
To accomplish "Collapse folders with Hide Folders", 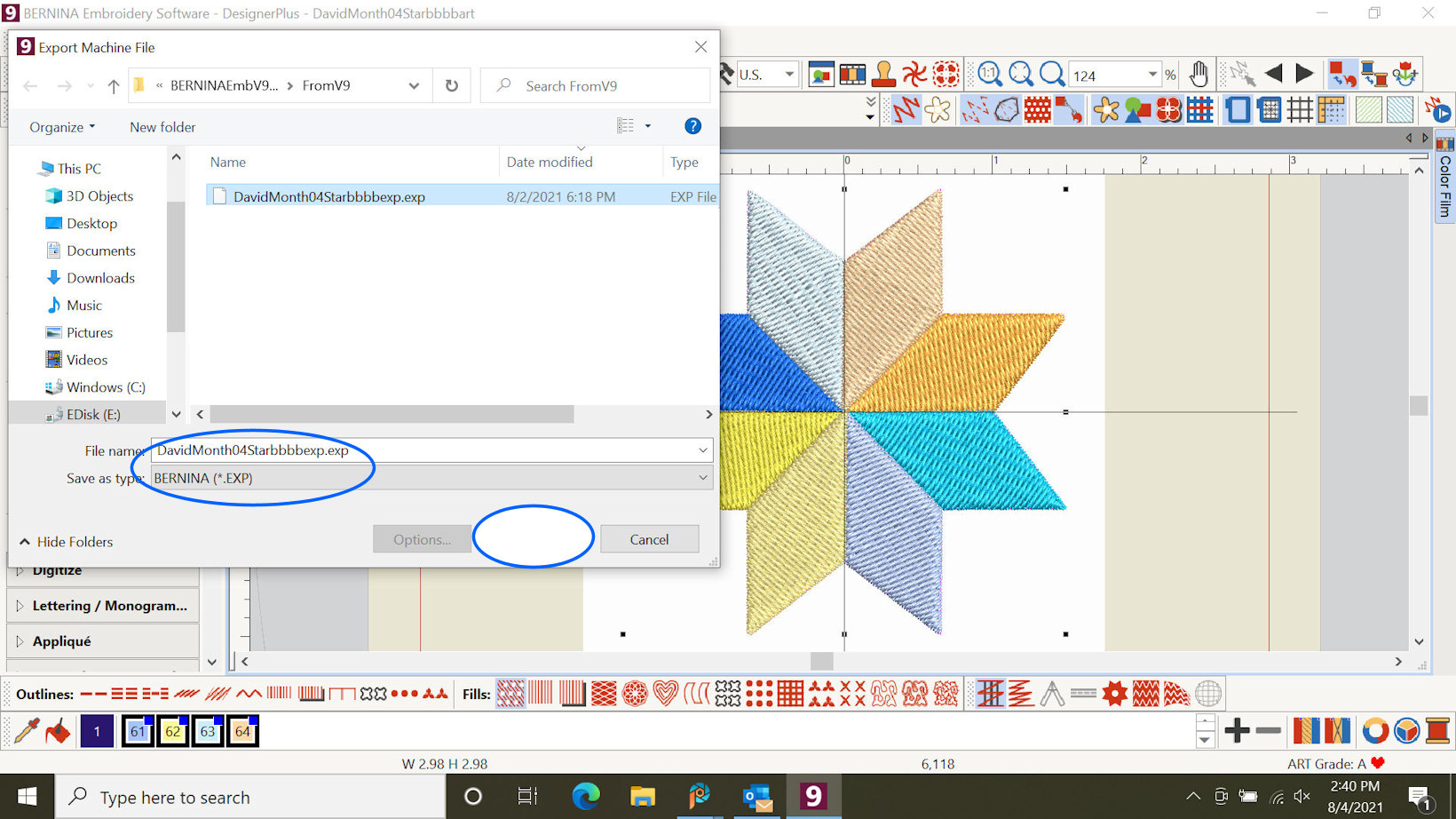I will [x=67, y=542].
